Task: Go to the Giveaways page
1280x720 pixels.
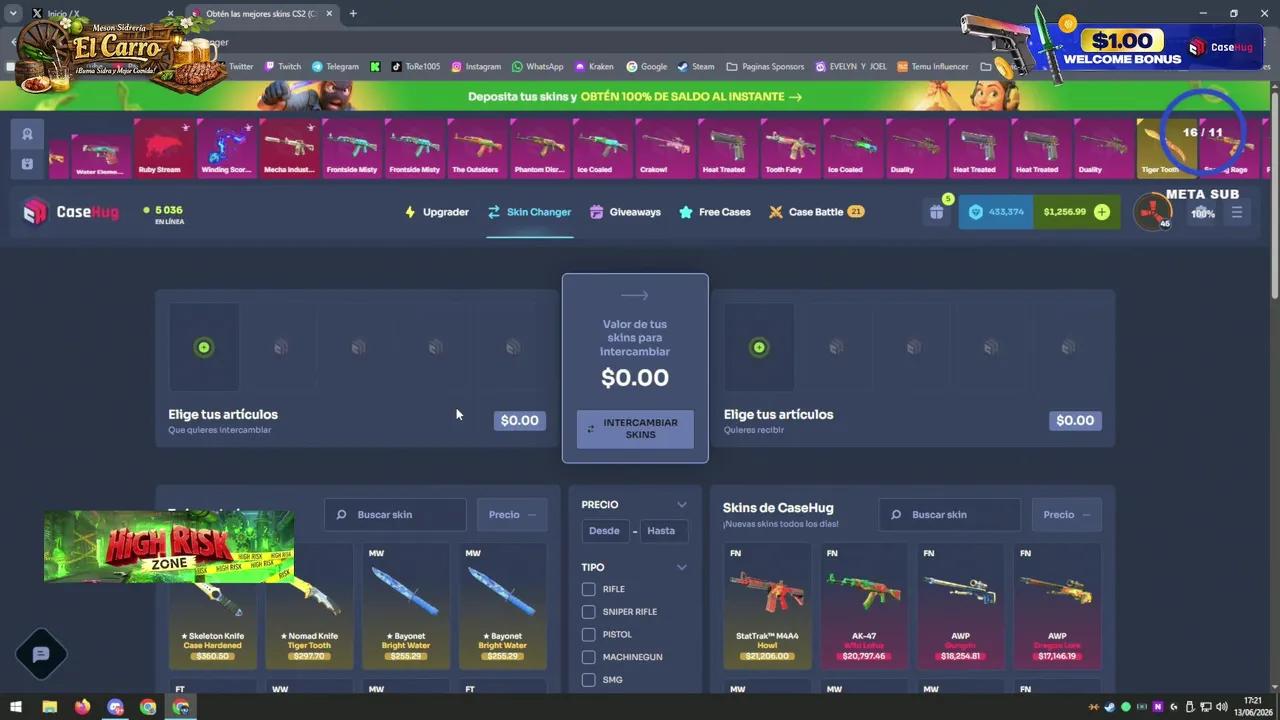Action: [625, 212]
